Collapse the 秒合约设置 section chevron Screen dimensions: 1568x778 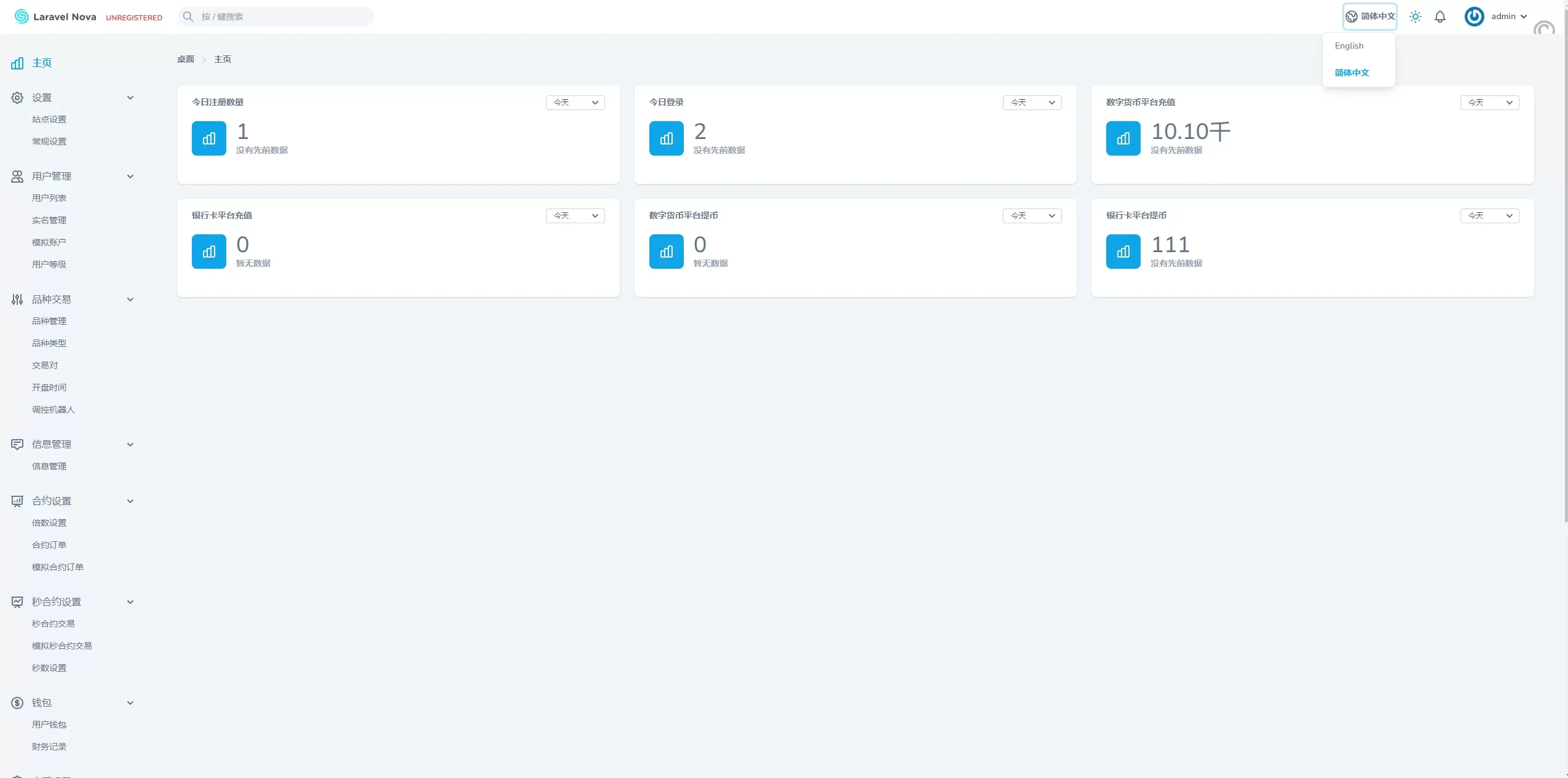tap(130, 602)
